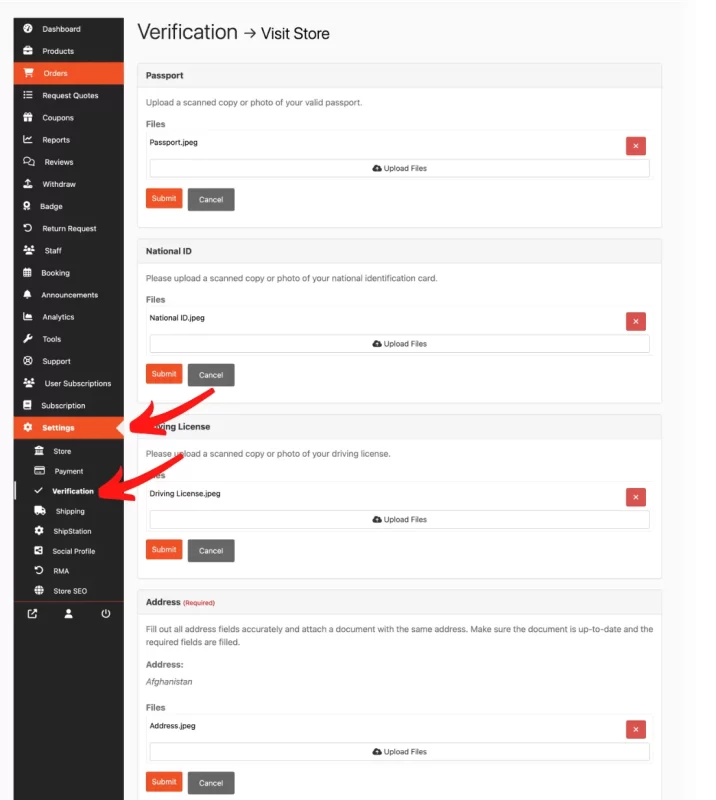716x800 pixels.
Task: Open Store SEO settings
Action: coord(70,591)
